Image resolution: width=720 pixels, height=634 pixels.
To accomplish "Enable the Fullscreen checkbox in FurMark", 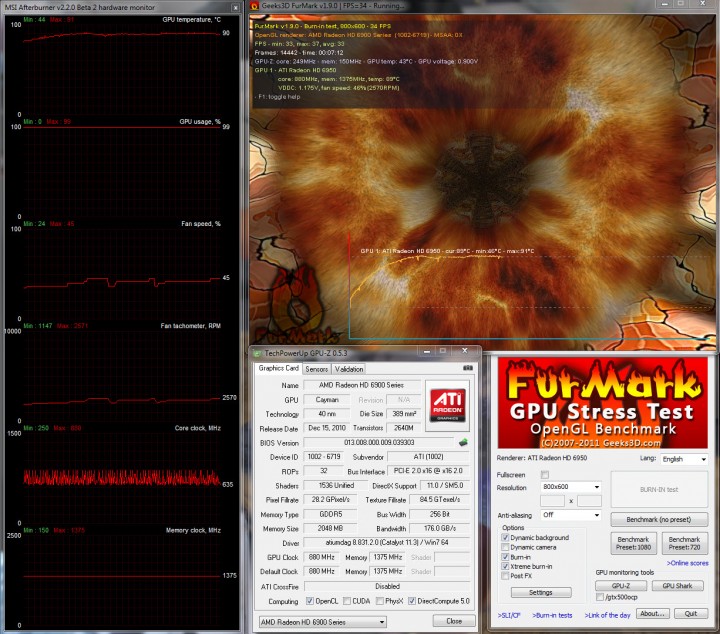I will [545, 475].
